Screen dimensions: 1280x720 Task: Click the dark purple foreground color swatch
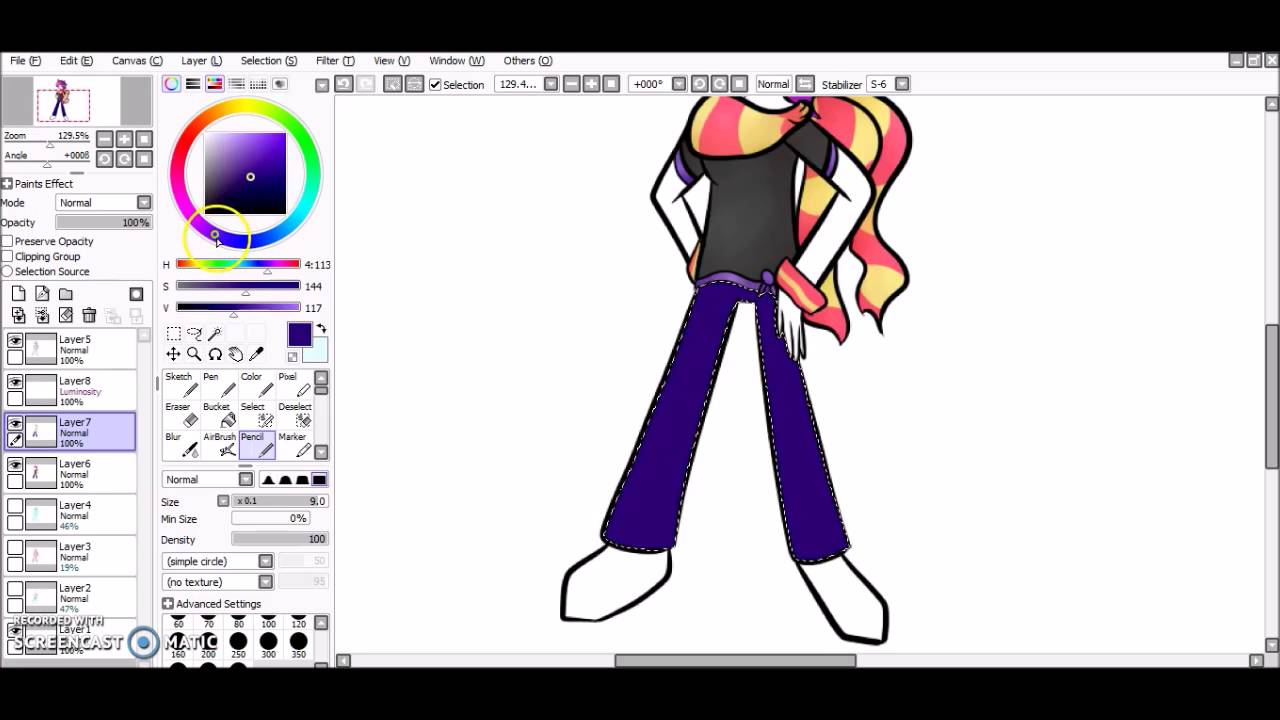[x=299, y=335]
